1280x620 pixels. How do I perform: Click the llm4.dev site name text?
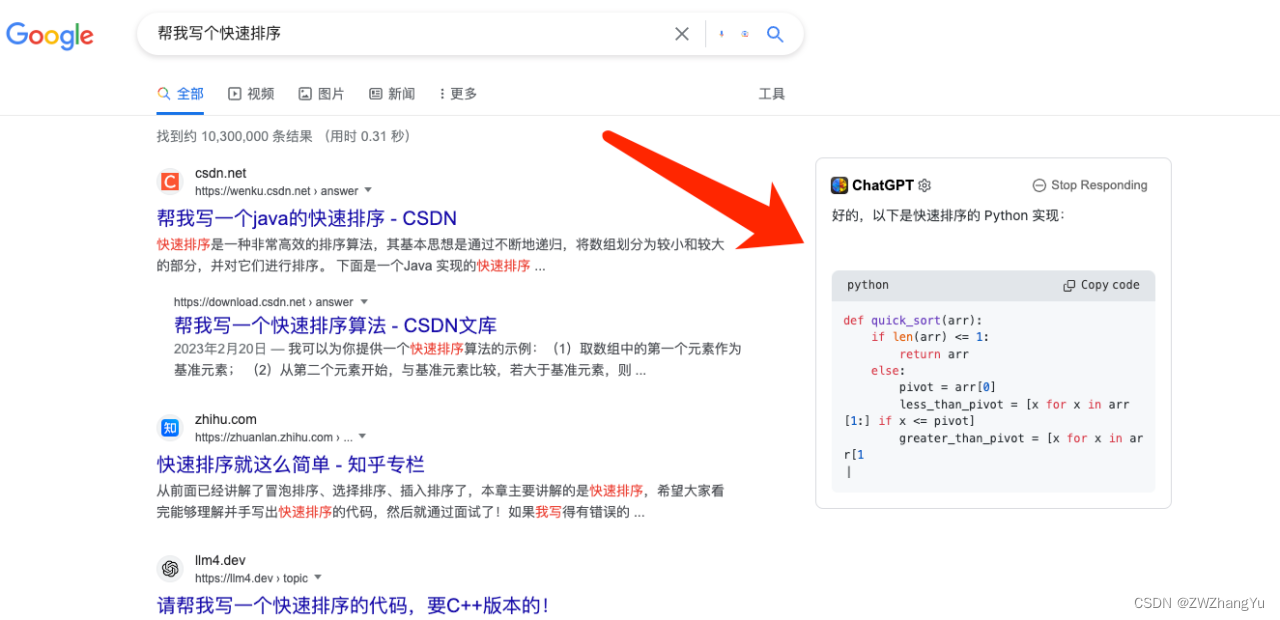(220, 561)
